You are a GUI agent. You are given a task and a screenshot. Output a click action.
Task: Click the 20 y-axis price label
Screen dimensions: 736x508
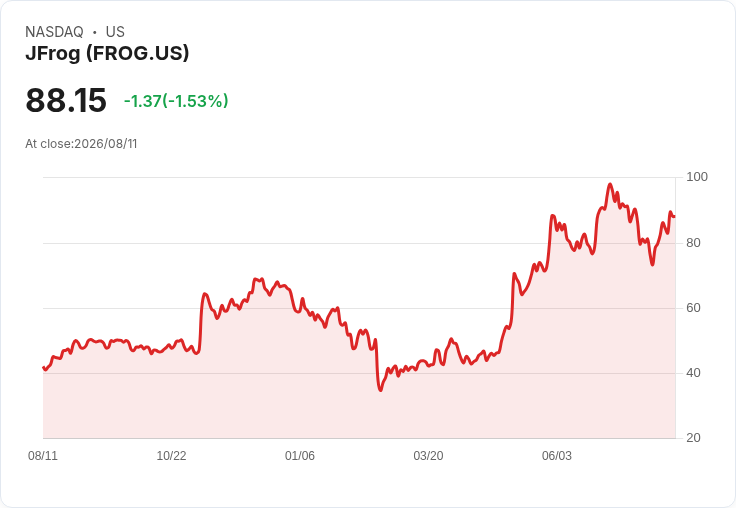click(693, 438)
